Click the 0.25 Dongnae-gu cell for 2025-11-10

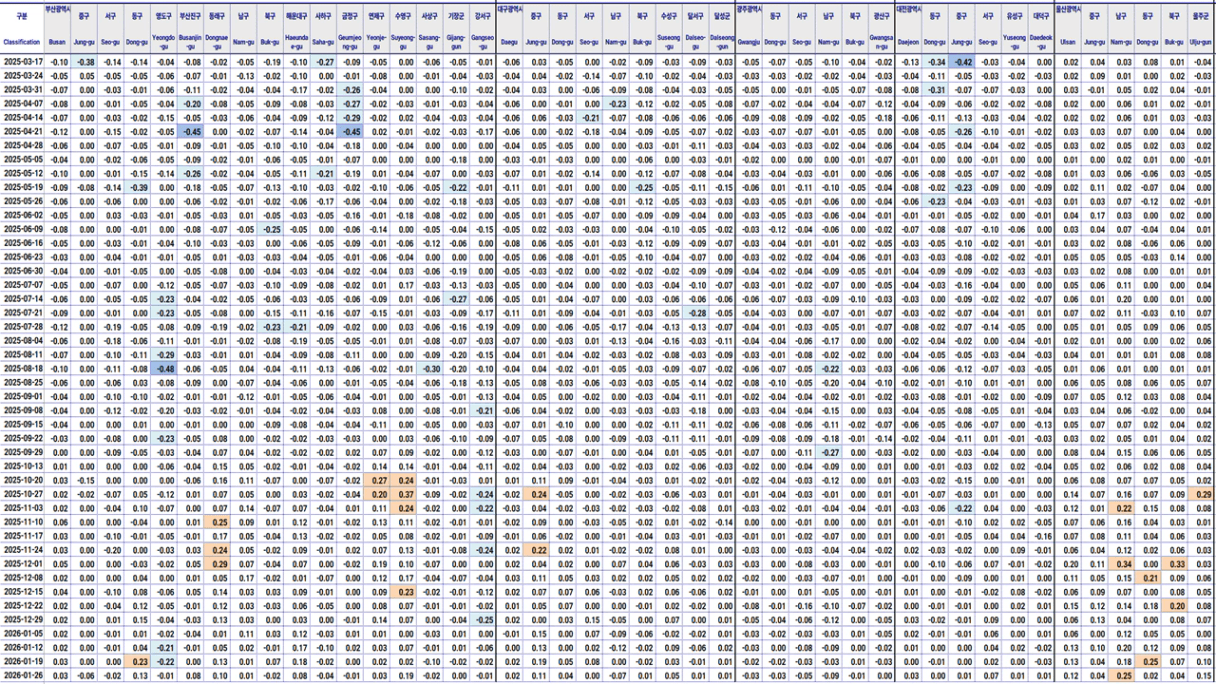[218, 522]
